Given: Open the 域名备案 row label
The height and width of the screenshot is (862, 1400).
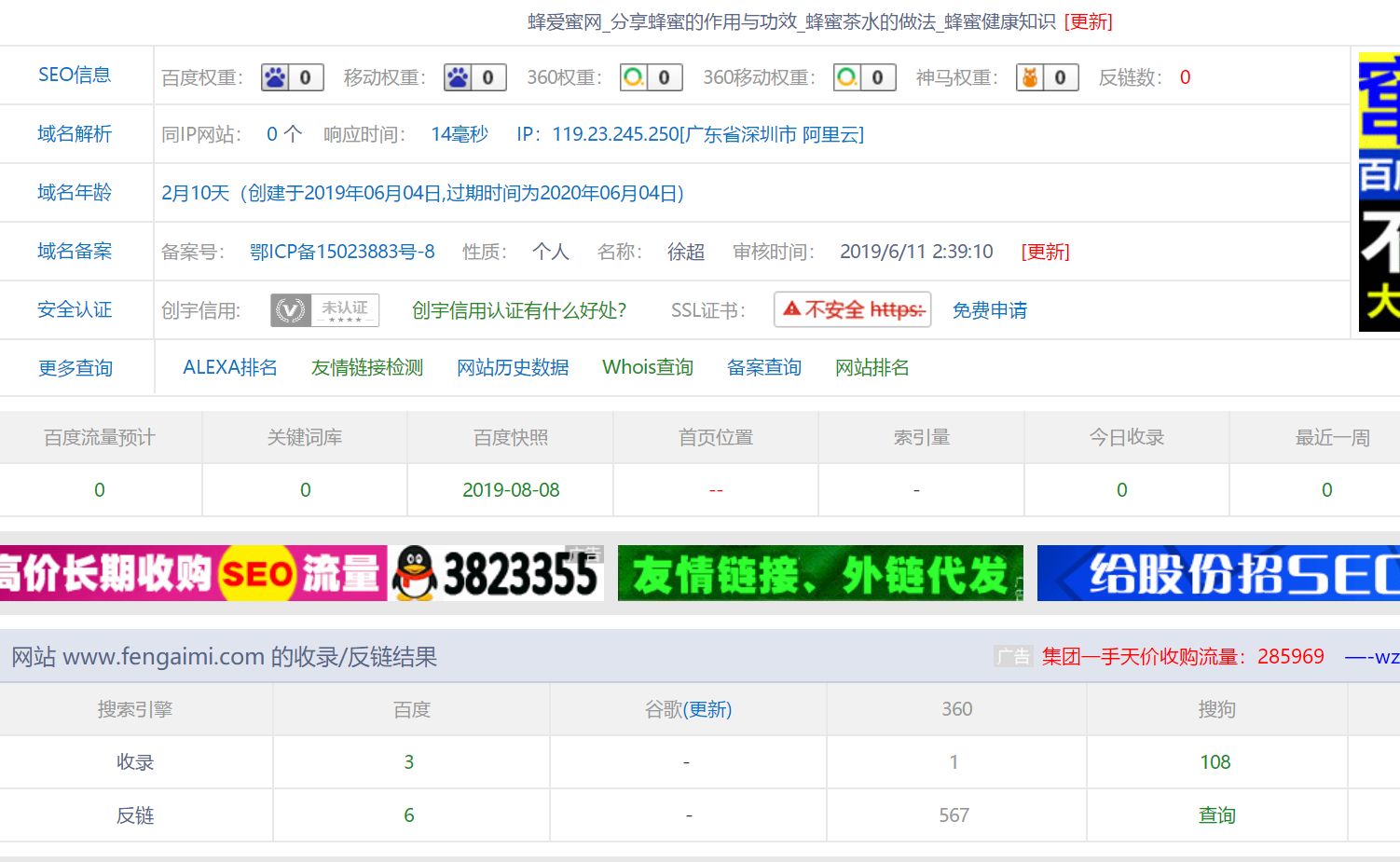Looking at the screenshot, I should (x=75, y=251).
